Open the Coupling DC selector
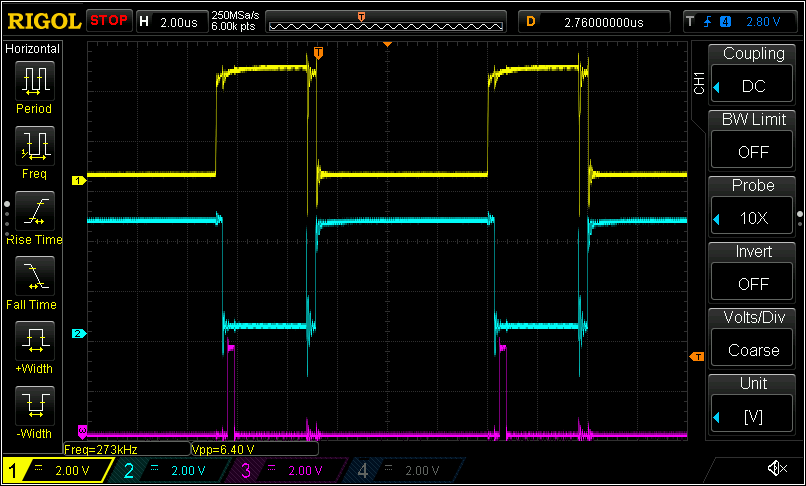 (753, 75)
